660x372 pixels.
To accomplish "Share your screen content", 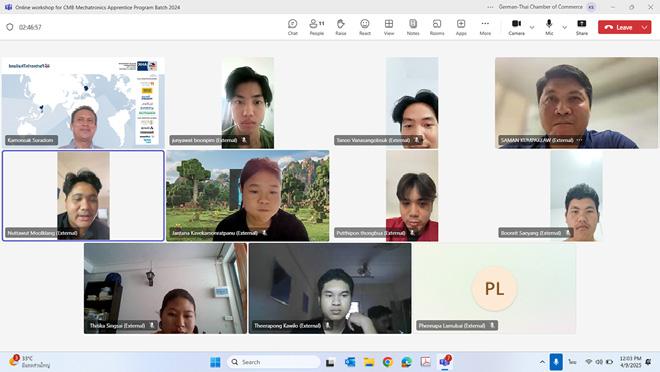I will click(582, 27).
